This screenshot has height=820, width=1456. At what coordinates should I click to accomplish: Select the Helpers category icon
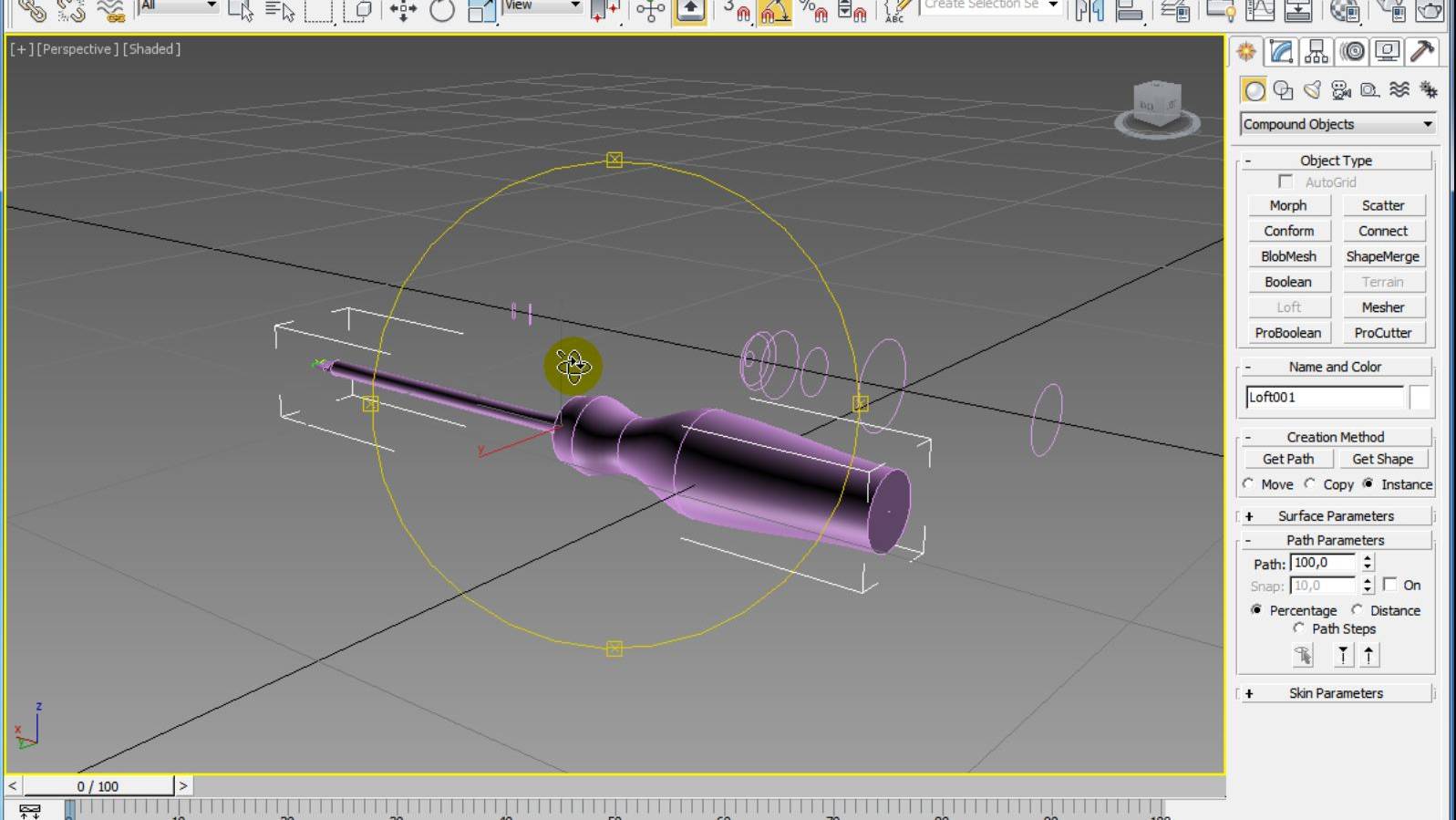1369,89
